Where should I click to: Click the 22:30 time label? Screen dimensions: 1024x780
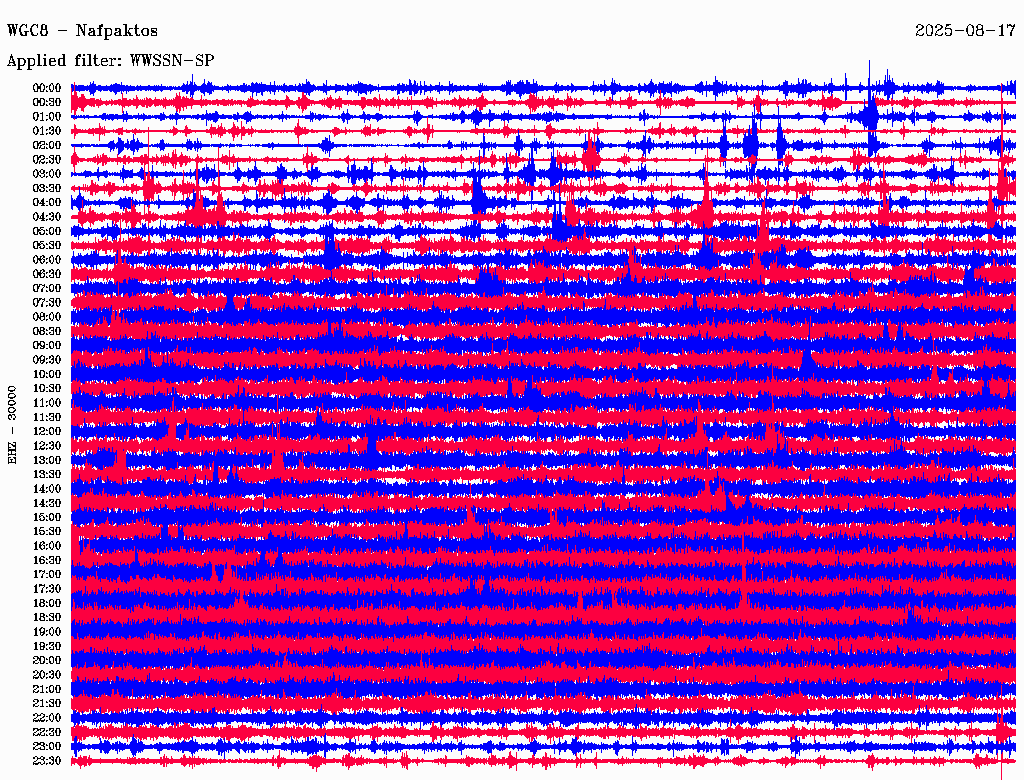point(47,733)
